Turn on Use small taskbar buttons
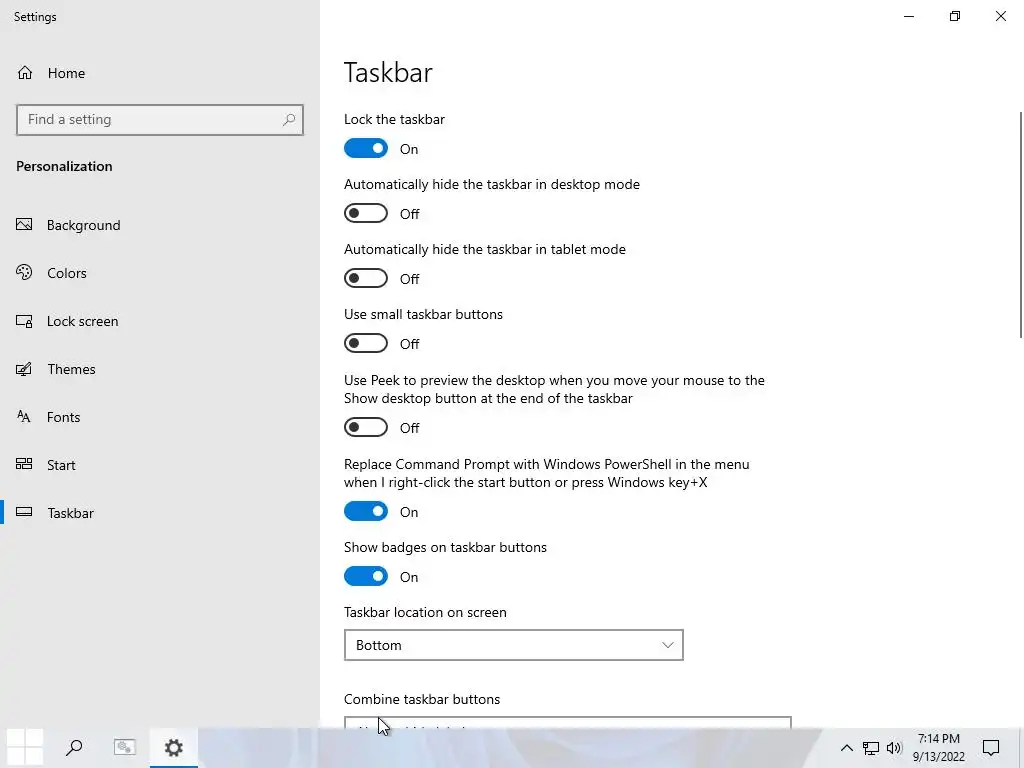The image size is (1024, 768). (366, 344)
